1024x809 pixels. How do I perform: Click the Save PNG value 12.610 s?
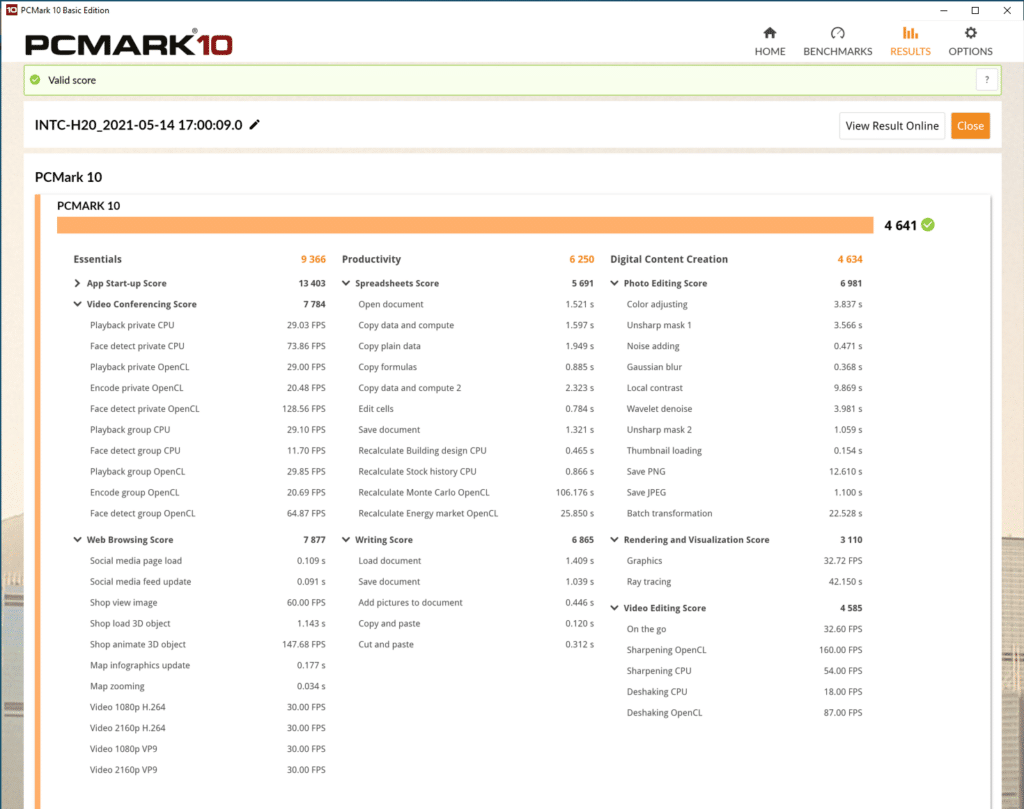(x=846, y=471)
